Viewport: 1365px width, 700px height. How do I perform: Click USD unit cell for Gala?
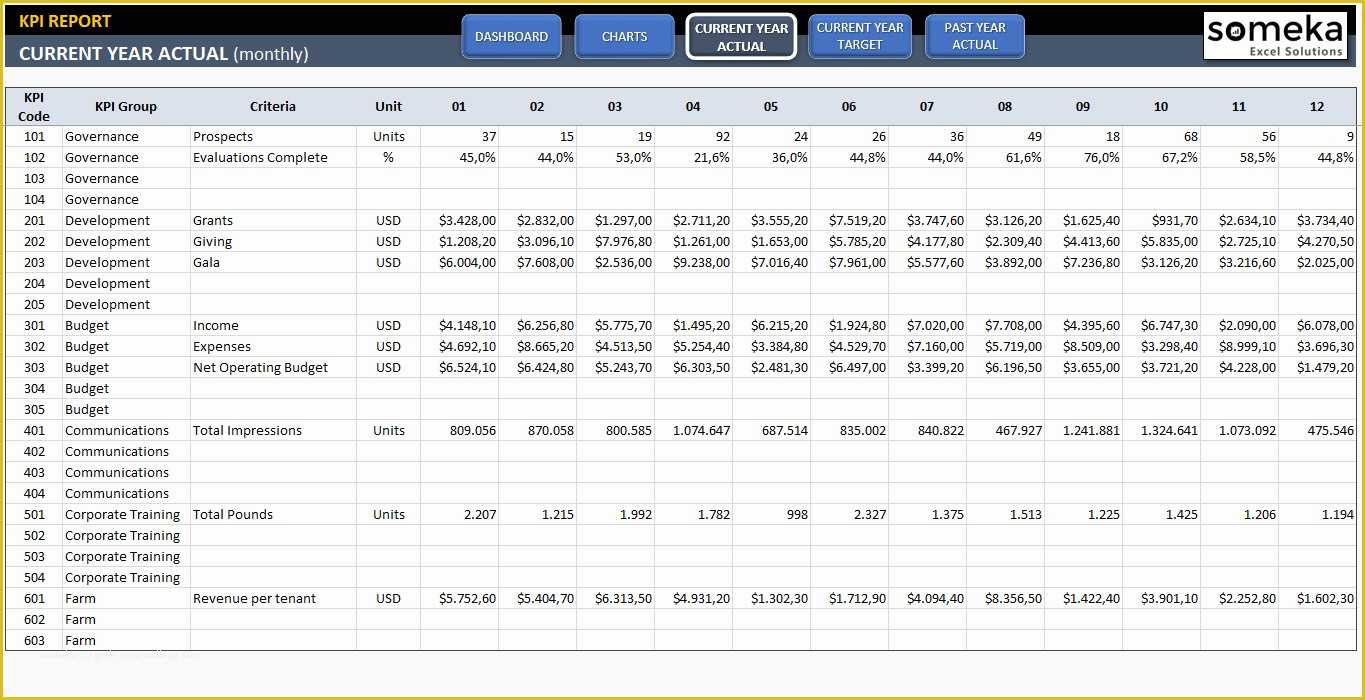(x=389, y=262)
